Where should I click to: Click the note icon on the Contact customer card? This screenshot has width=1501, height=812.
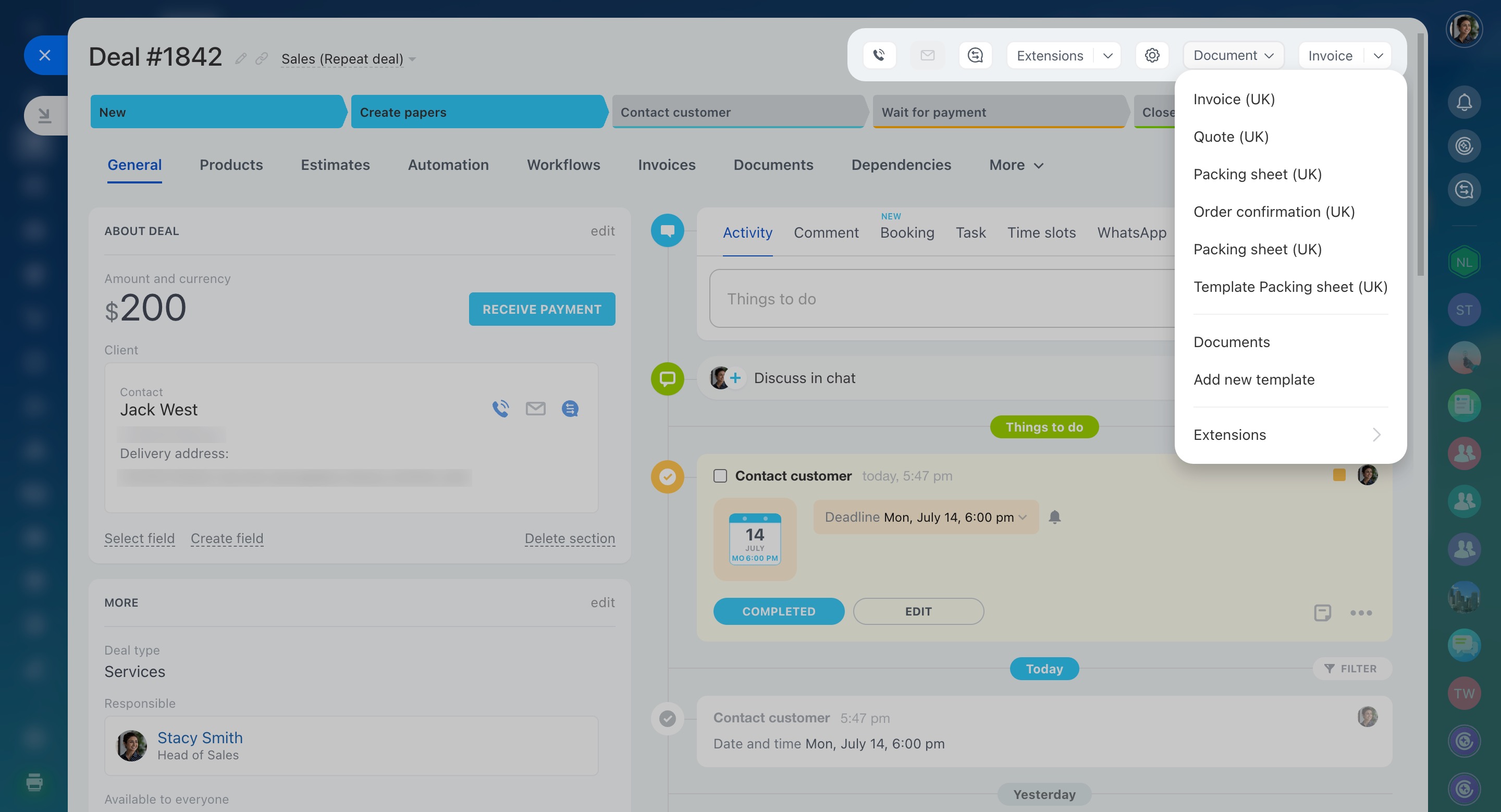coord(1322,612)
